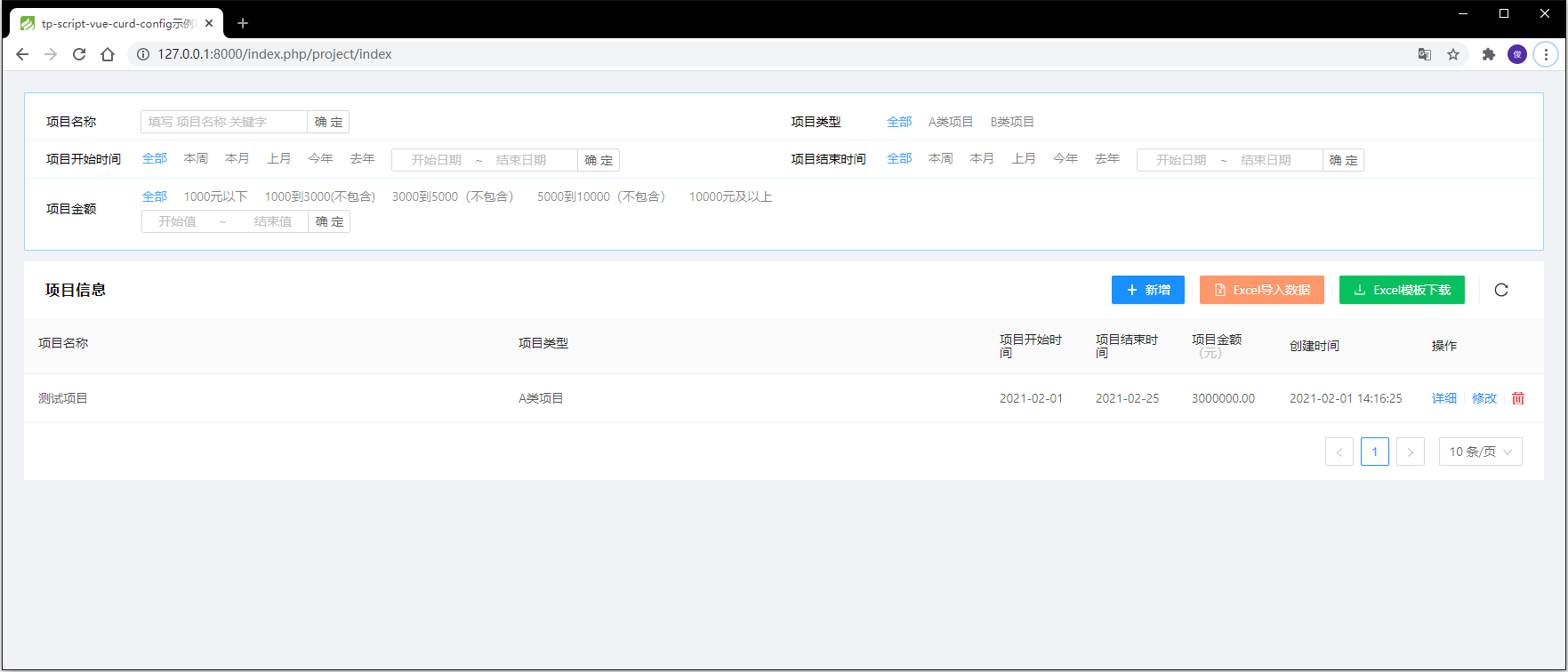Go back in browser history
The width and height of the screenshot is (1568, 672).
pyautogui.click(x=22, y=54)
